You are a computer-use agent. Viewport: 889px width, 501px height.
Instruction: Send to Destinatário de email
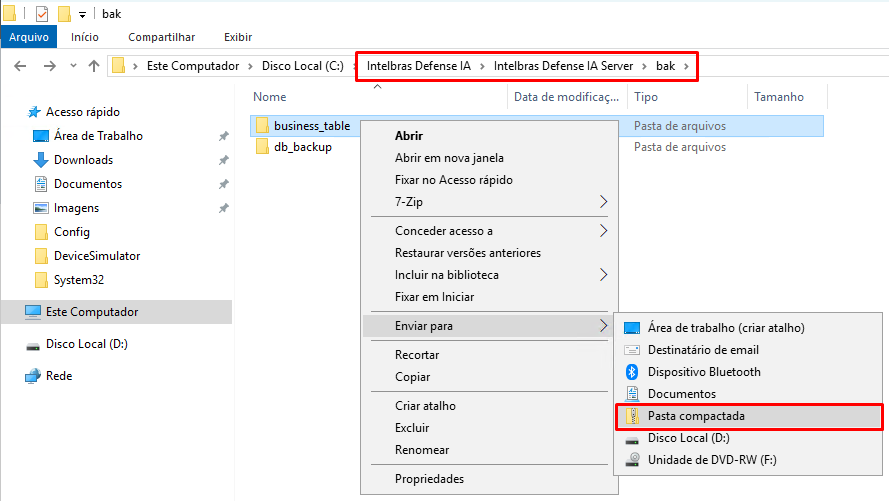pyautogui.click(x=748, y=350)
